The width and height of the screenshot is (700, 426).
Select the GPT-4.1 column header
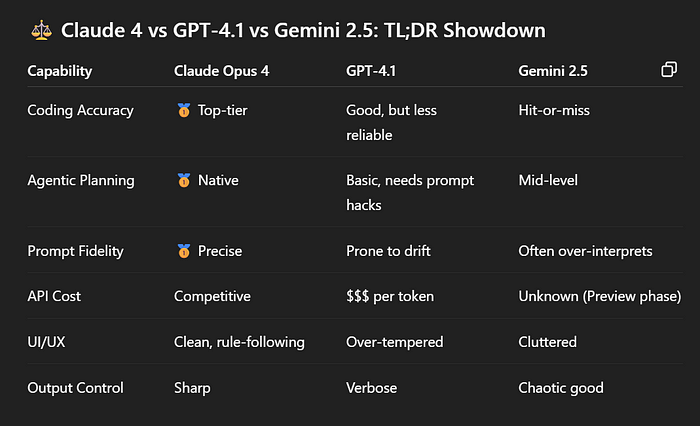click(371, 71)
